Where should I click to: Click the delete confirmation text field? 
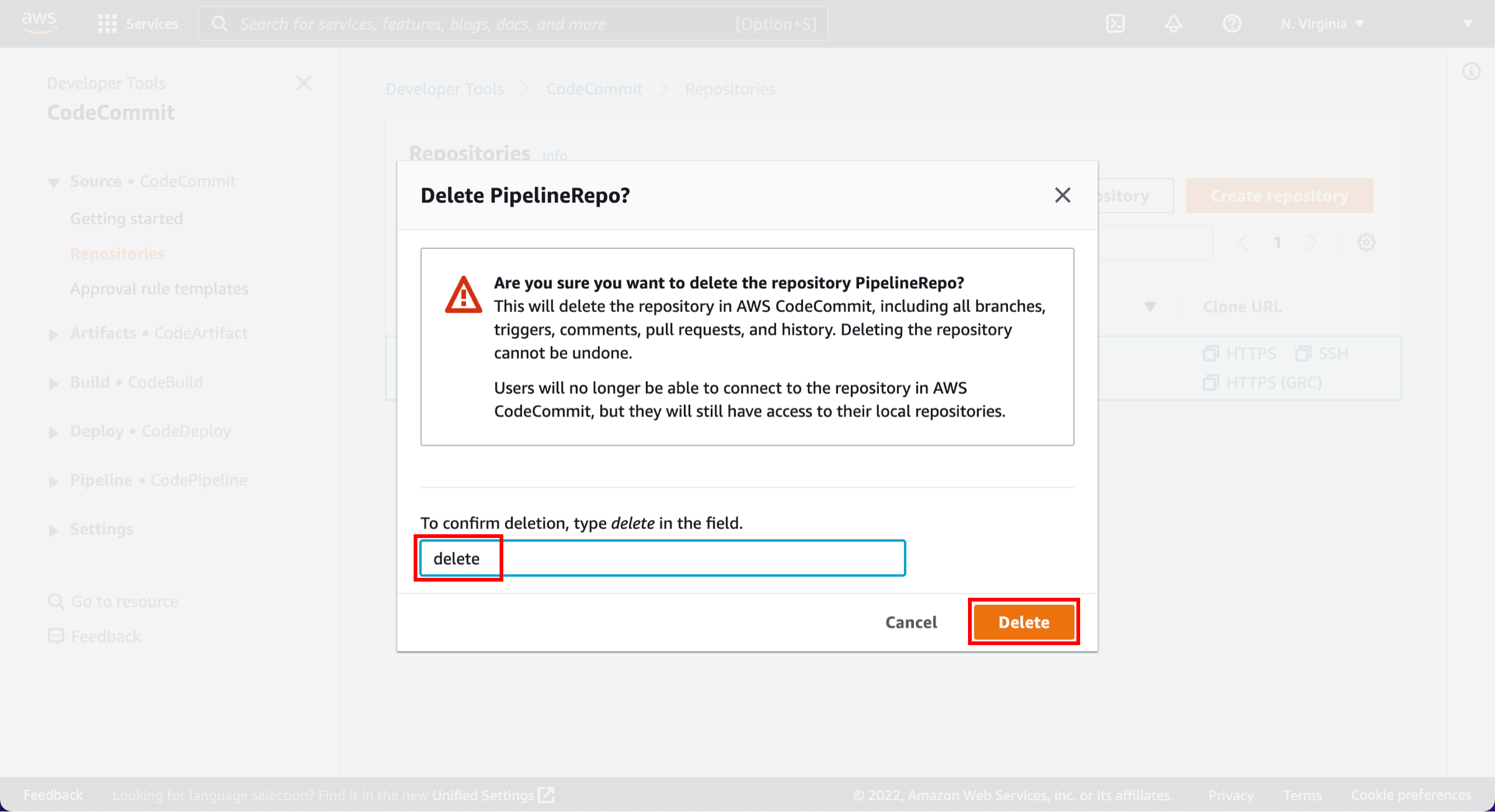point(663,559)
